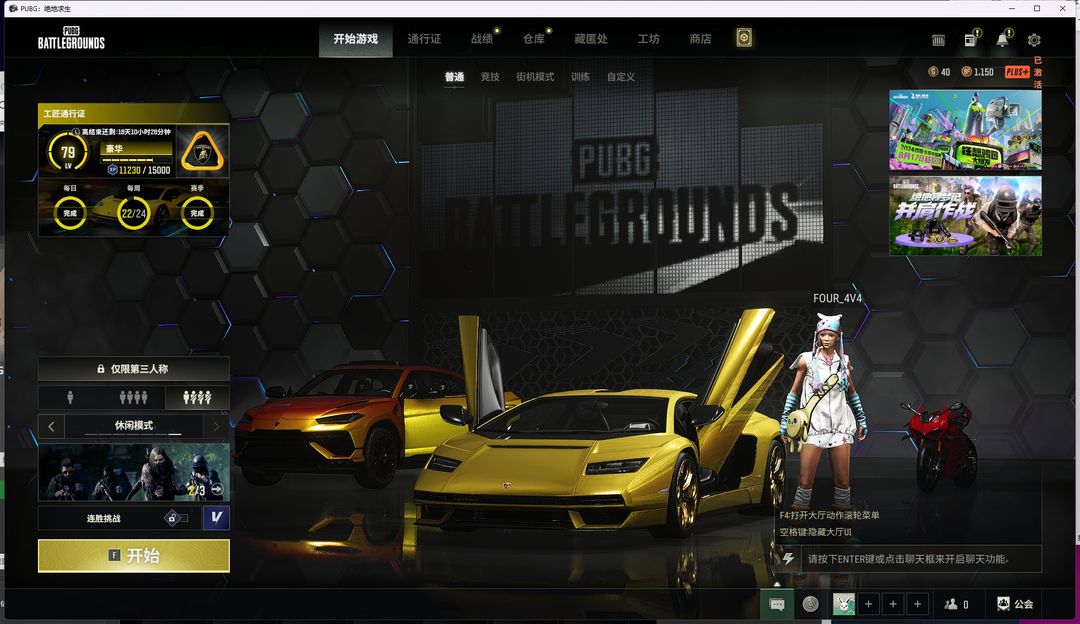Open the 工坊 tab
1080x624 pixels.
[x=648, y=39]
